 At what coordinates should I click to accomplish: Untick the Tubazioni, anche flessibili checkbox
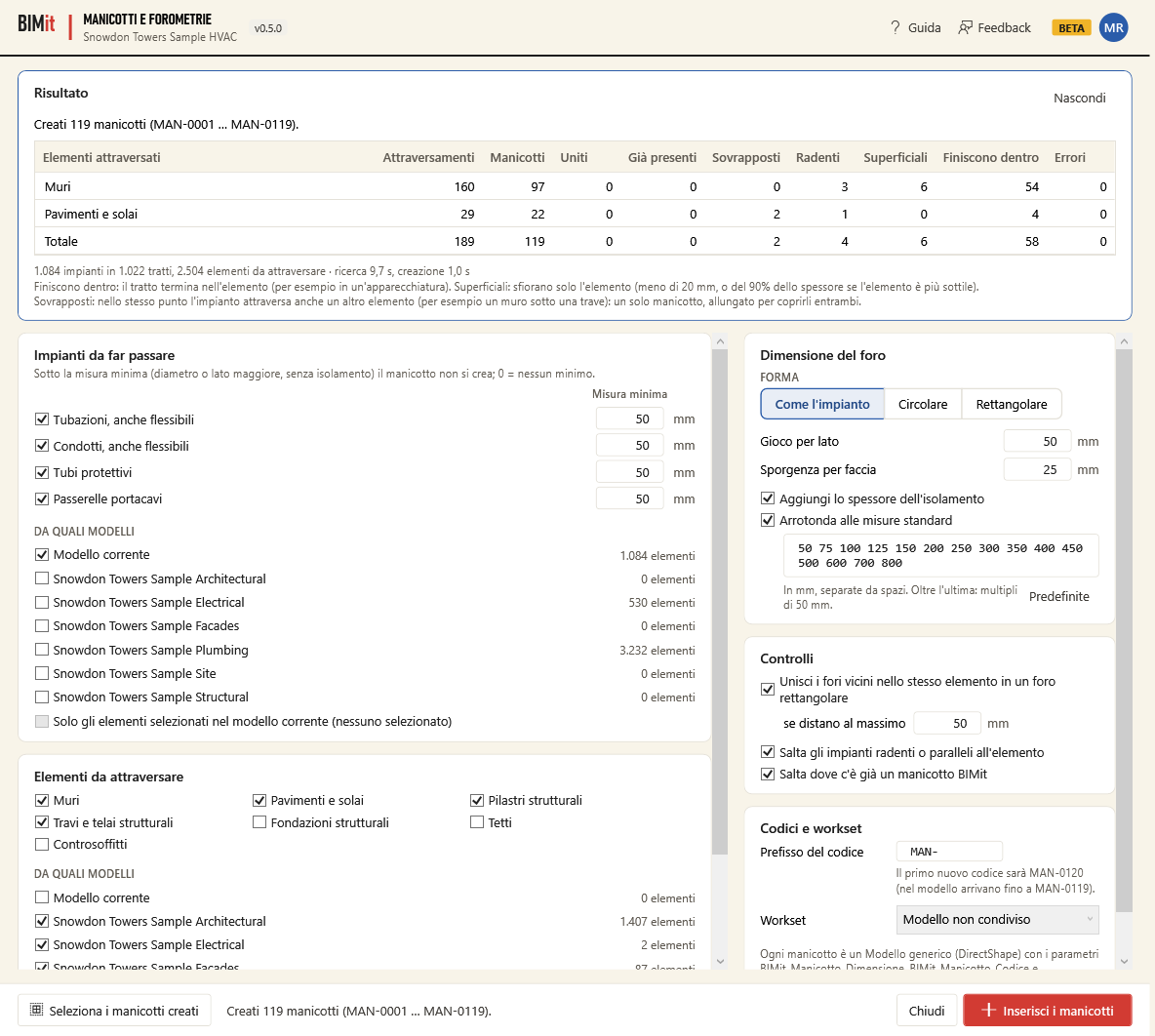click(42, 419)
